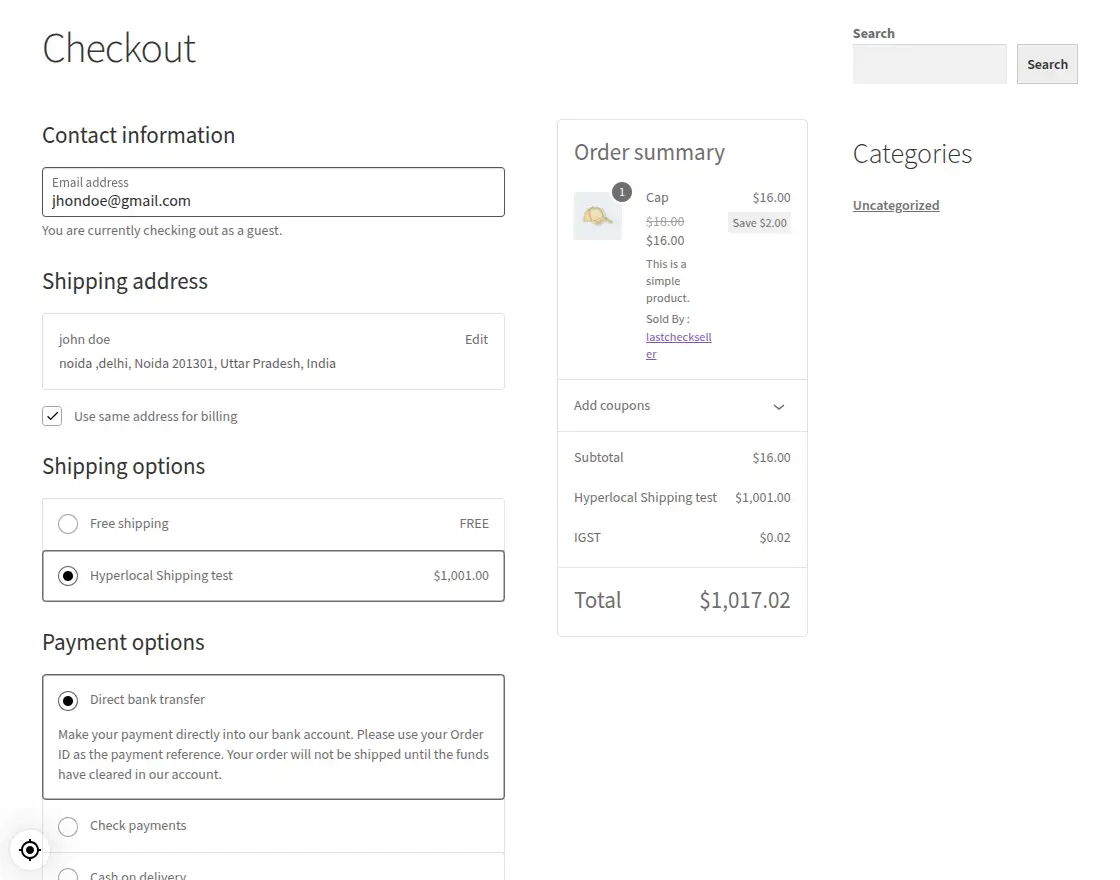
Task: Edit the shipping address
Action: 476,339
